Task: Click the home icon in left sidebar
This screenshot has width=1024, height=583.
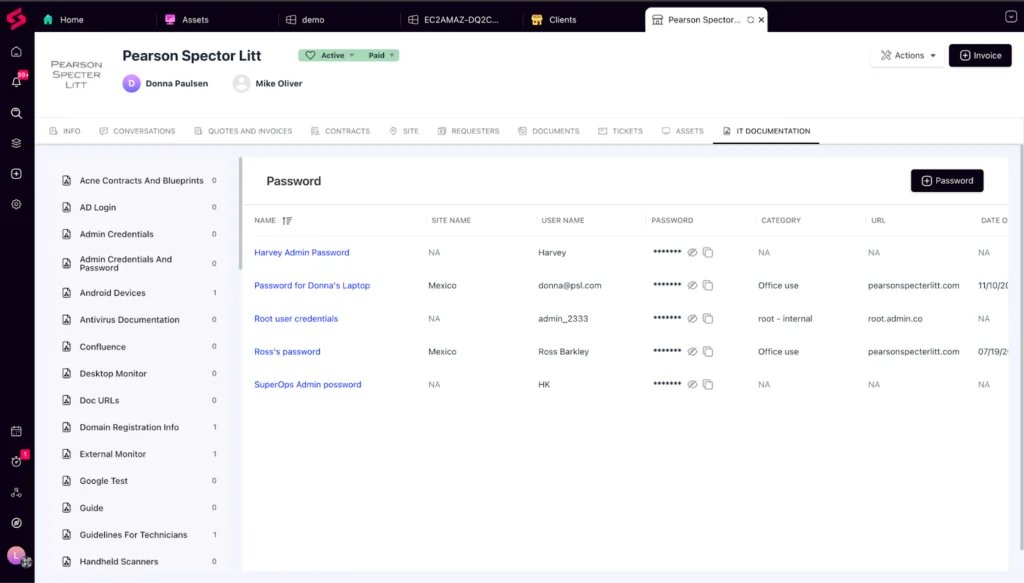Action: [16, 52]
